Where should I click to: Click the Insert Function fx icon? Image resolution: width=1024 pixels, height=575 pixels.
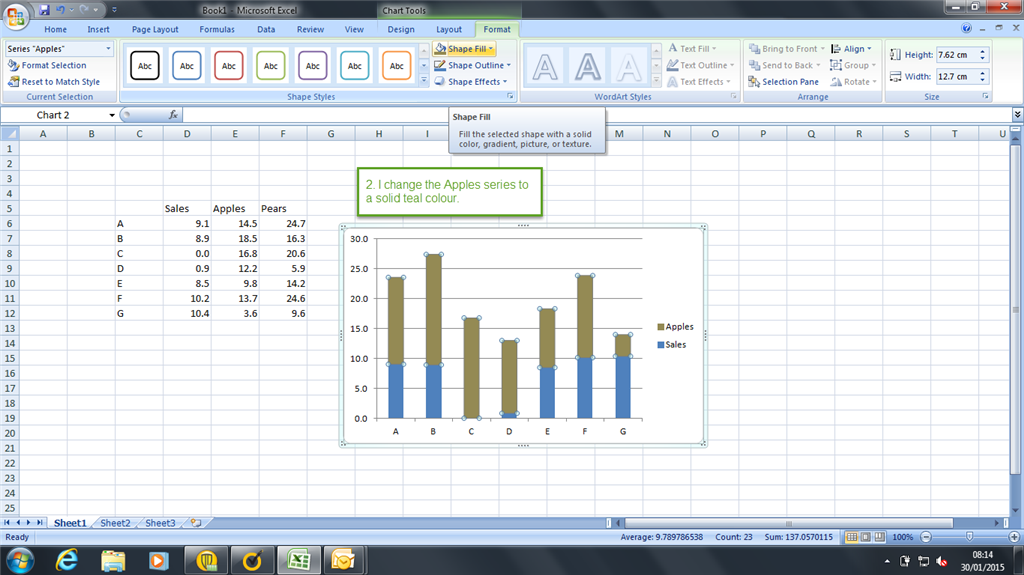[x=173, y=115]
